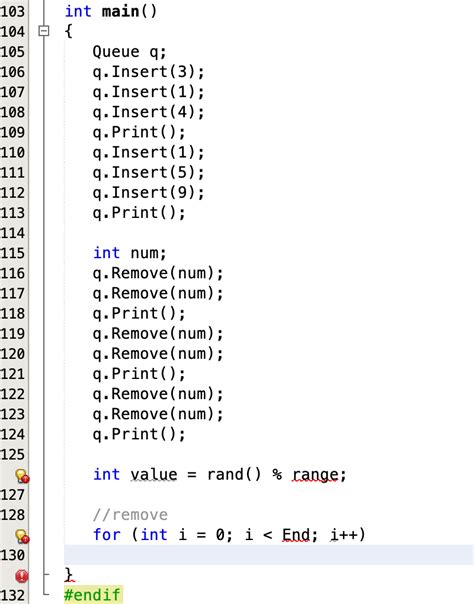This screenshot has height=604, width=474.
Task: Click 'q.Print();' on line 113
Action: (139, 213)
